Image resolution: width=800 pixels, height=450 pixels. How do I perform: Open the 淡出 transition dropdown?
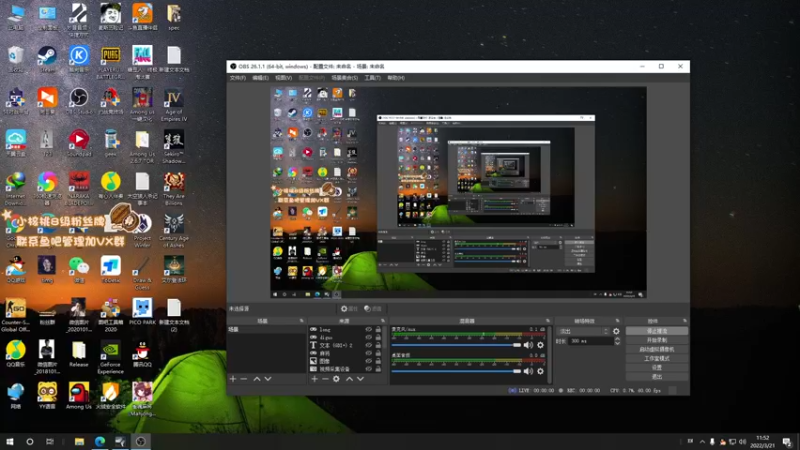coord(582,331)
